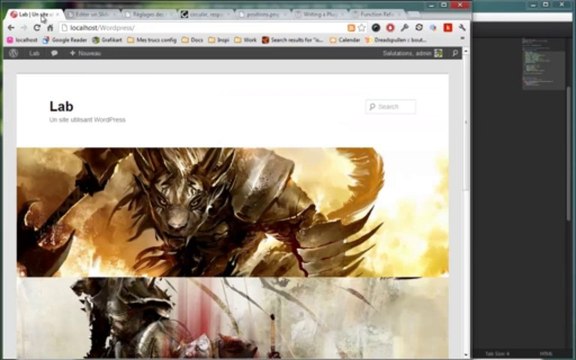Switch to the Writing a Plugin tab
Image resolution: width=576 pixels, height=360 pixels.
click(x=320, y=14)
